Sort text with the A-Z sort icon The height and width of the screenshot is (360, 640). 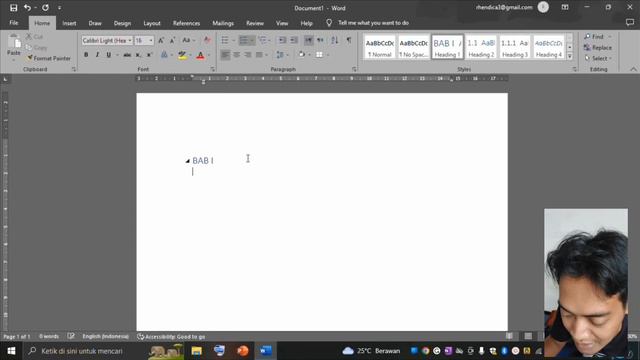coord(335,40)
